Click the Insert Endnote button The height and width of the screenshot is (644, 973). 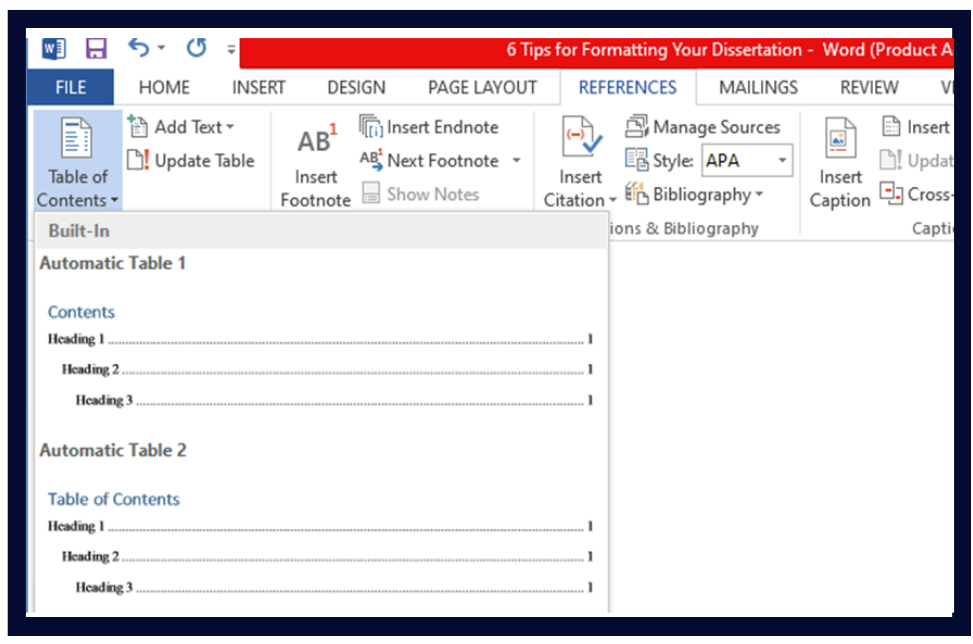pyautogui.click(x=429, y=127)
